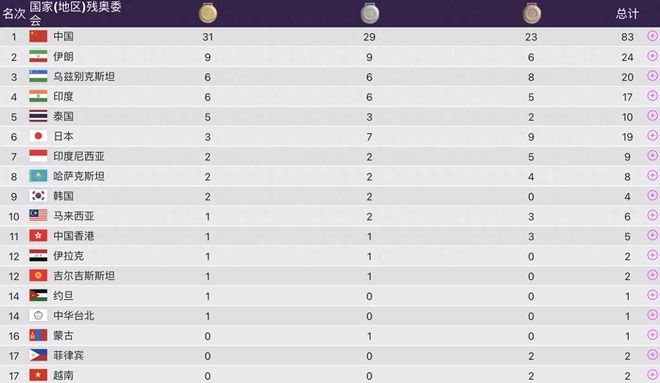
Task: Click the Philippines flag icon
Action: click(38, 355)
